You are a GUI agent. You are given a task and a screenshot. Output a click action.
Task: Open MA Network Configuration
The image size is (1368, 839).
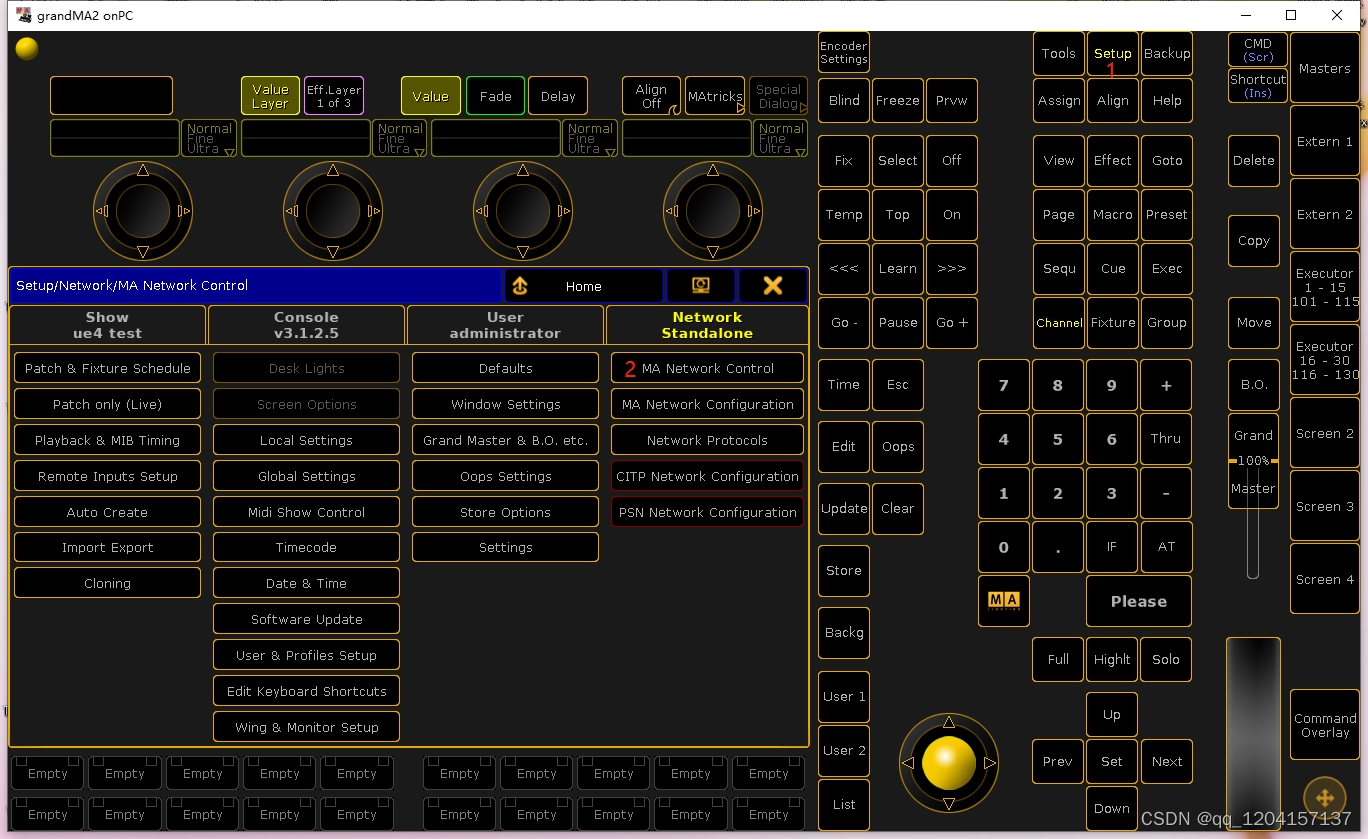[707, 404]
